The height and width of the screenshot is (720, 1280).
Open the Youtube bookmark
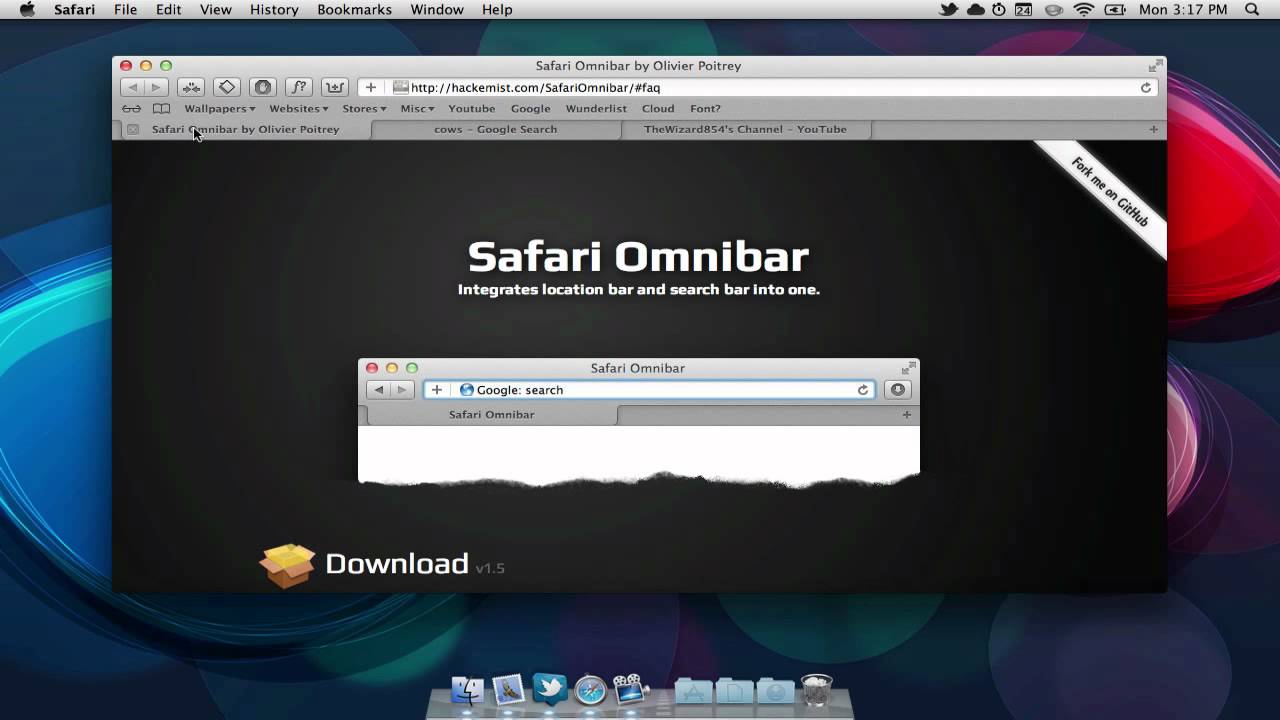(472, 108)
